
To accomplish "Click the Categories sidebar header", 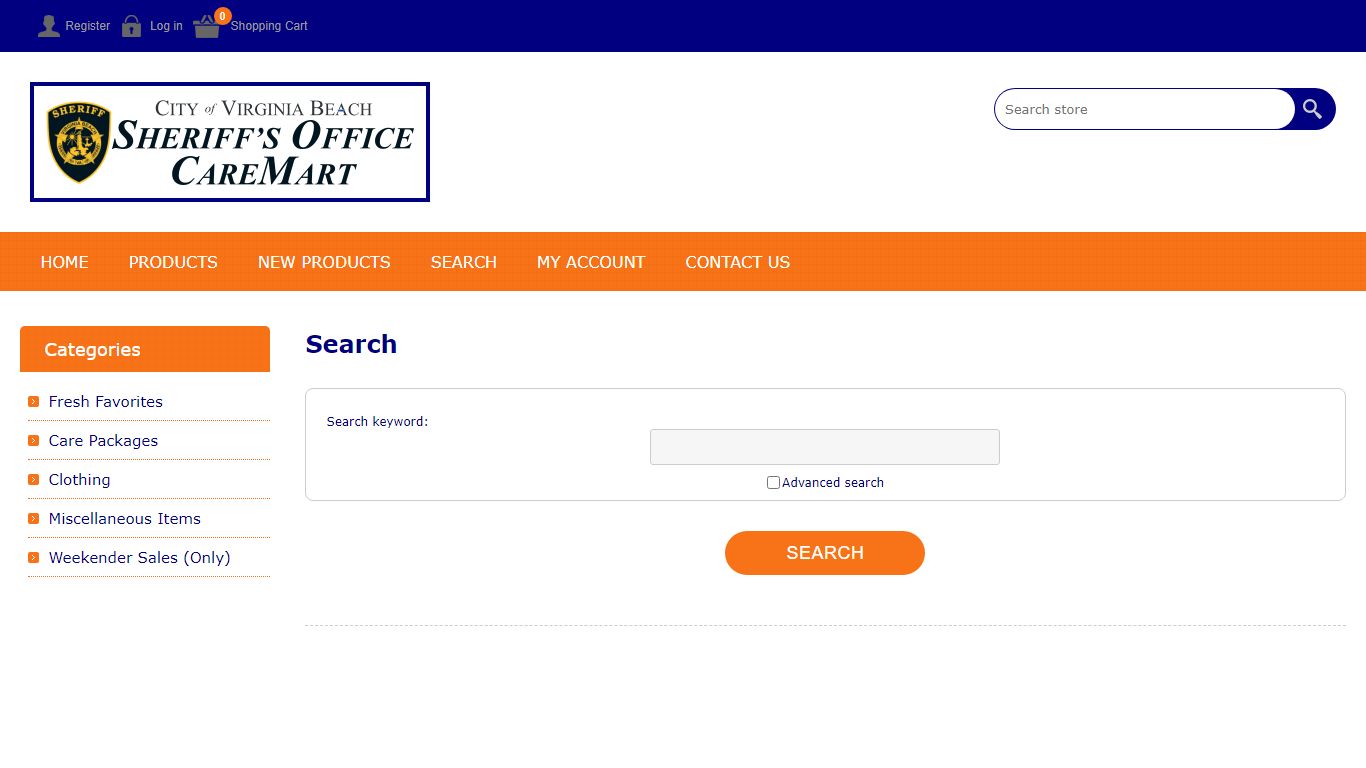I will [x=145, y=349].
